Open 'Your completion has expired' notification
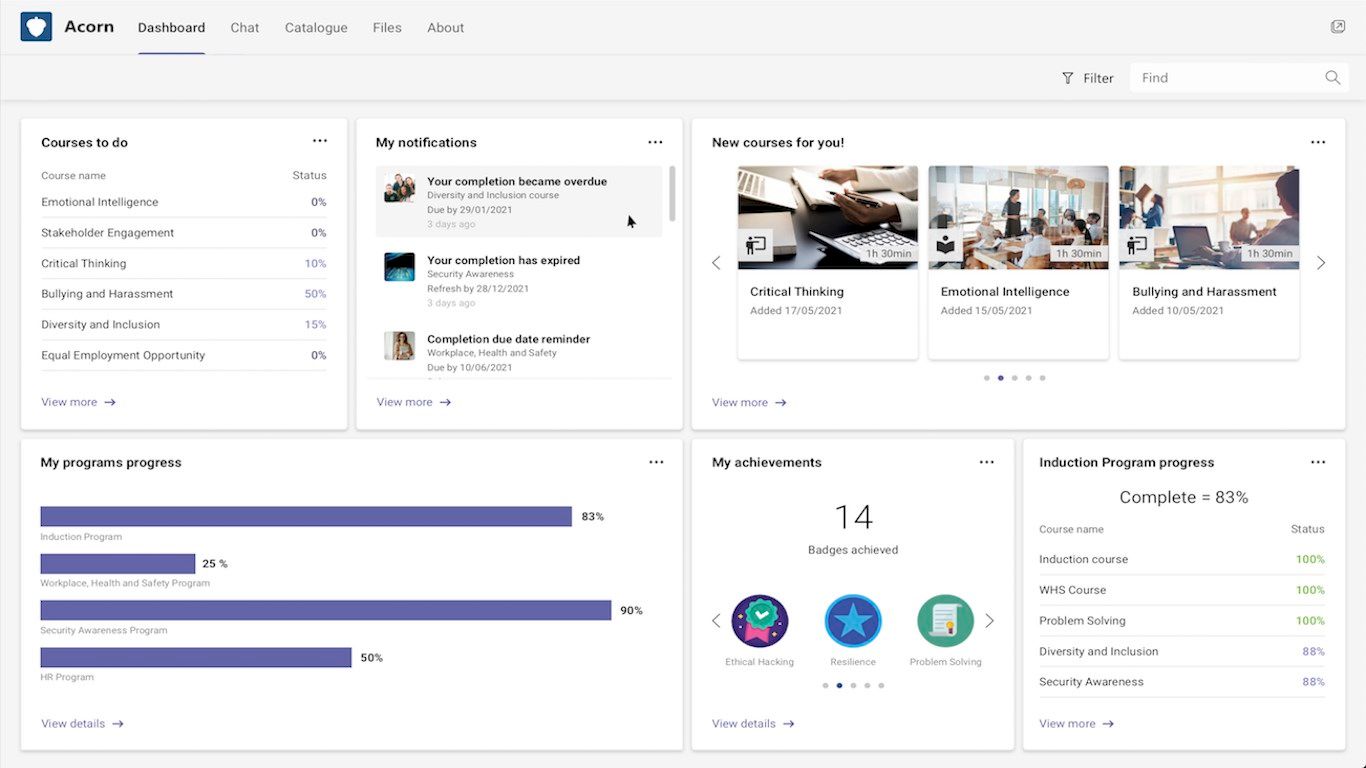Viewport: 1366px width, 768px height. (x=519, y=280)
